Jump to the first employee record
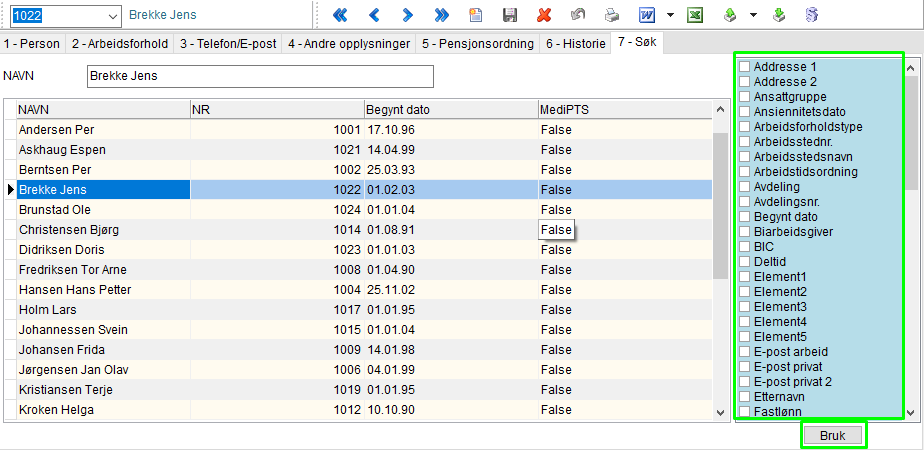 click(x=340, y=15)
